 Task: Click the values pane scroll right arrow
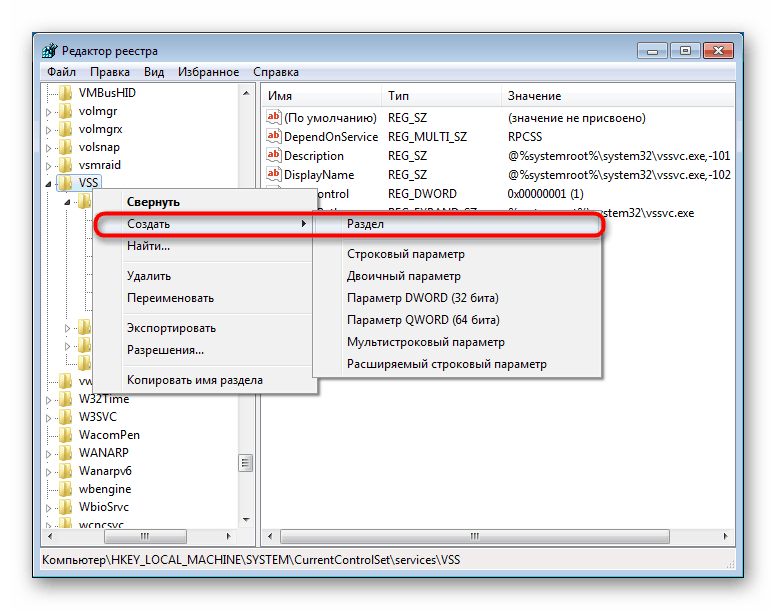(x=726, y=536)
